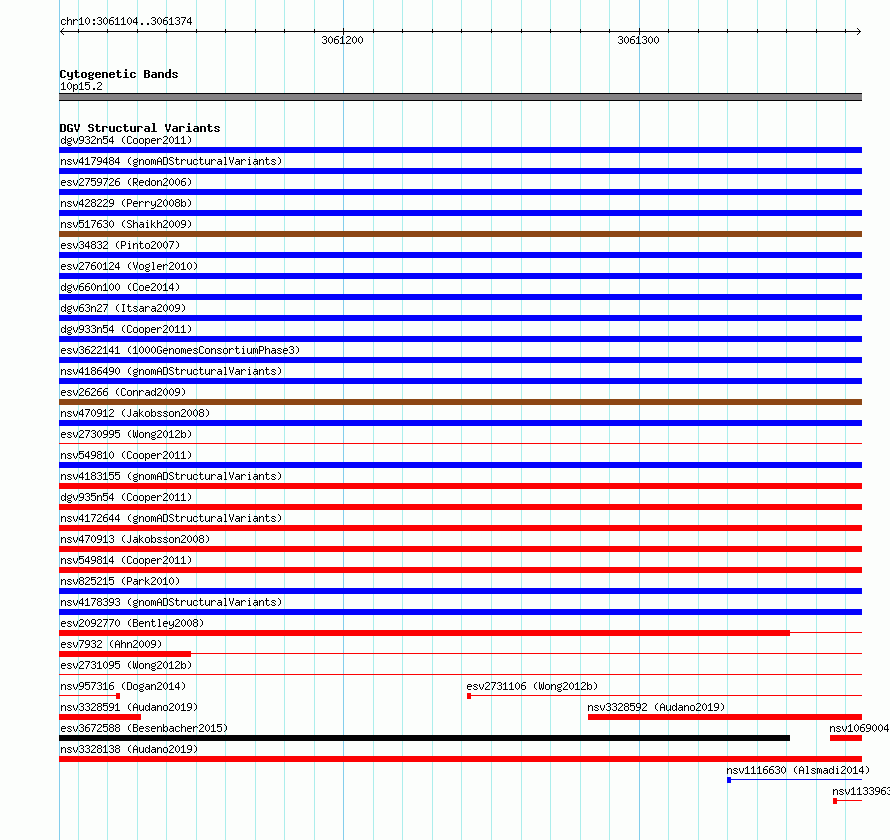This screenshot has height=840, width=890.
Task: Select nsv3328591 (Audano2019) label
Action: pos(129,707)
